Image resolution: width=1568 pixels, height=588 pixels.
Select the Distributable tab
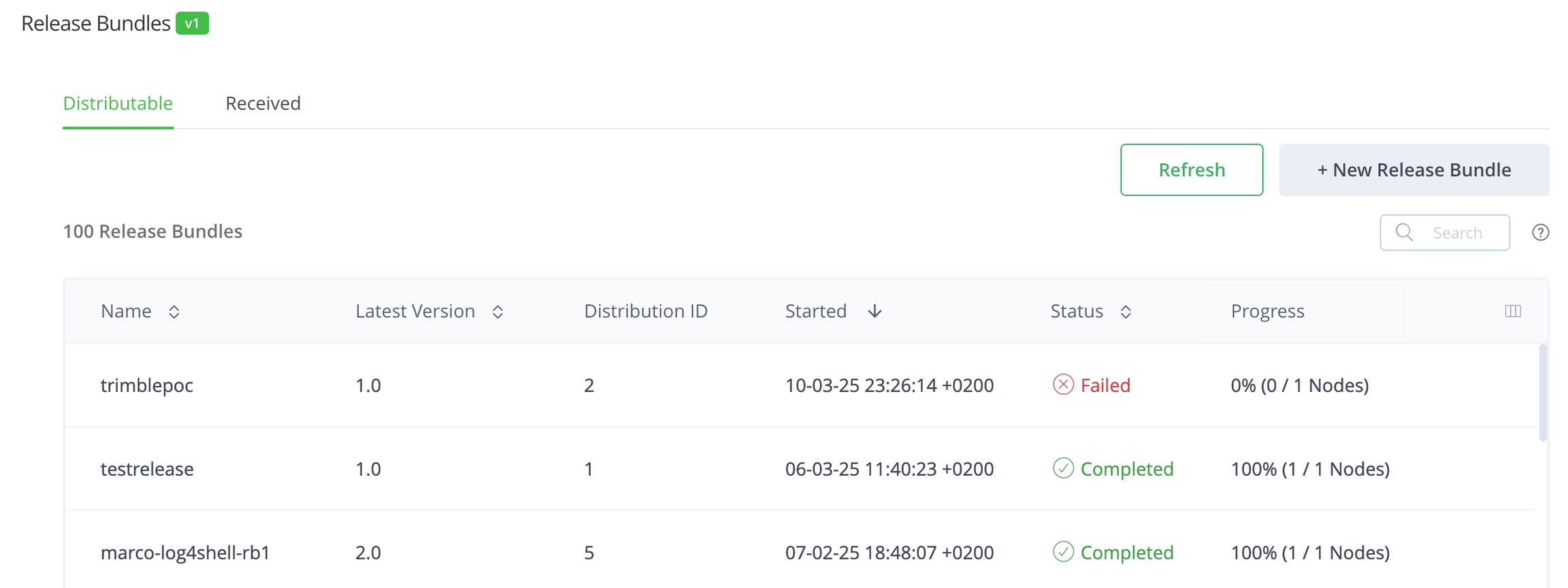[118, 103]
